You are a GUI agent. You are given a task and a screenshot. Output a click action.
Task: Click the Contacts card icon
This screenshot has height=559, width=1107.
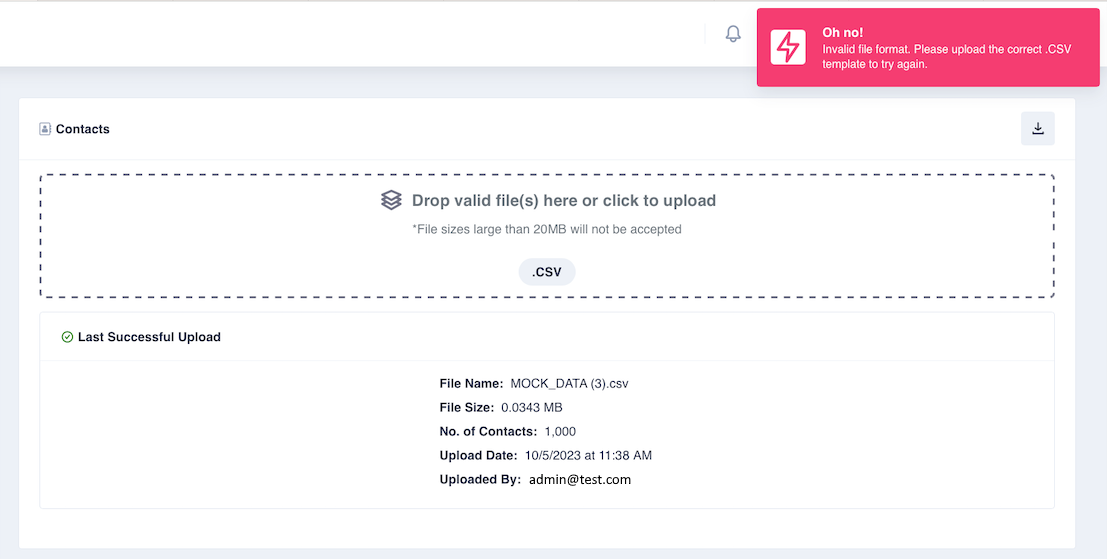pyautogui.click(x=45, y=129)
